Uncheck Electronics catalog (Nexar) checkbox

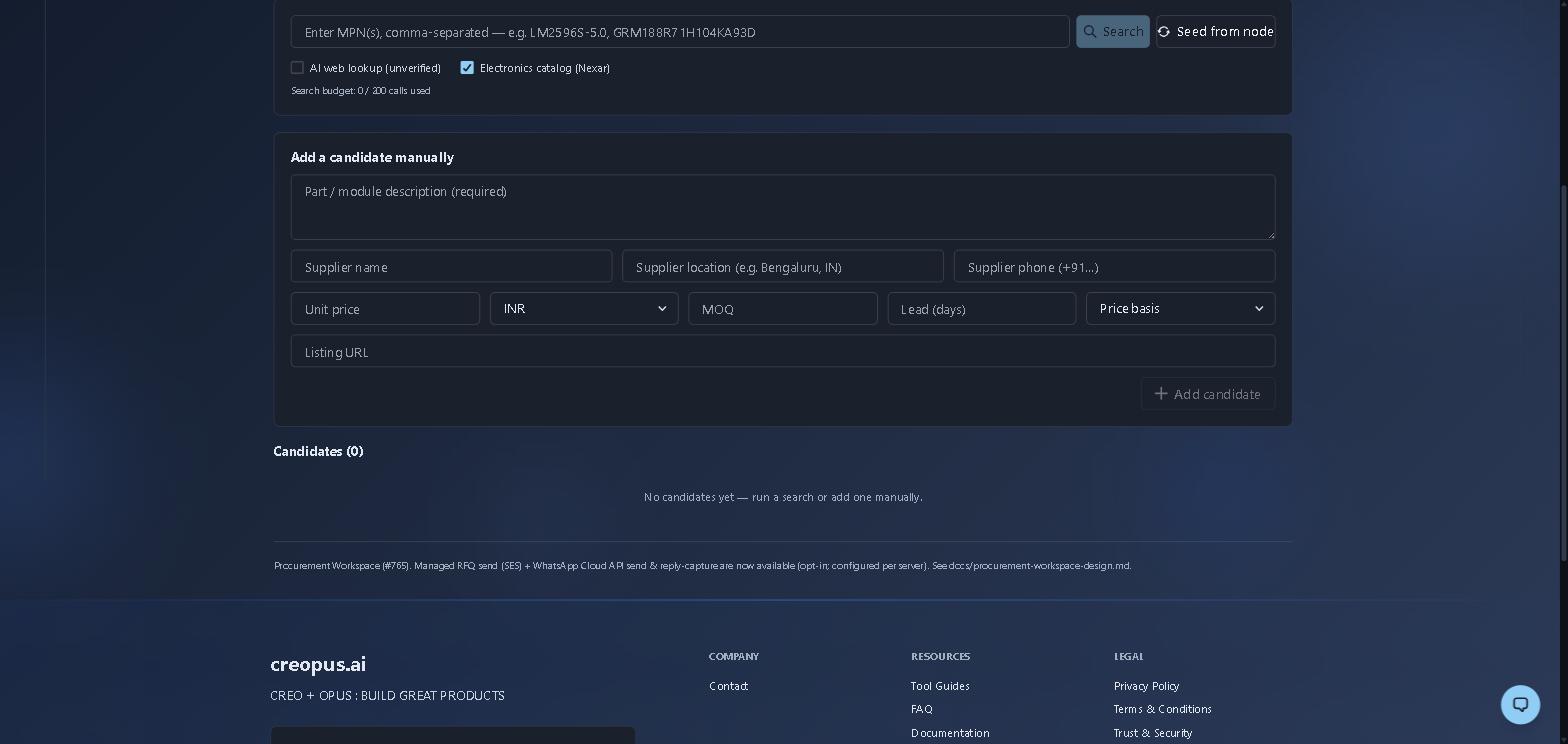click(467, 68)
